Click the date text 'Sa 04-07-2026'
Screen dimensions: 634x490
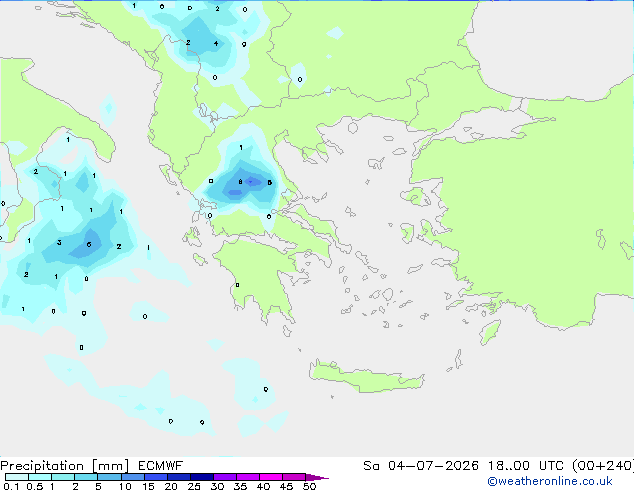(x=421, y=466)
